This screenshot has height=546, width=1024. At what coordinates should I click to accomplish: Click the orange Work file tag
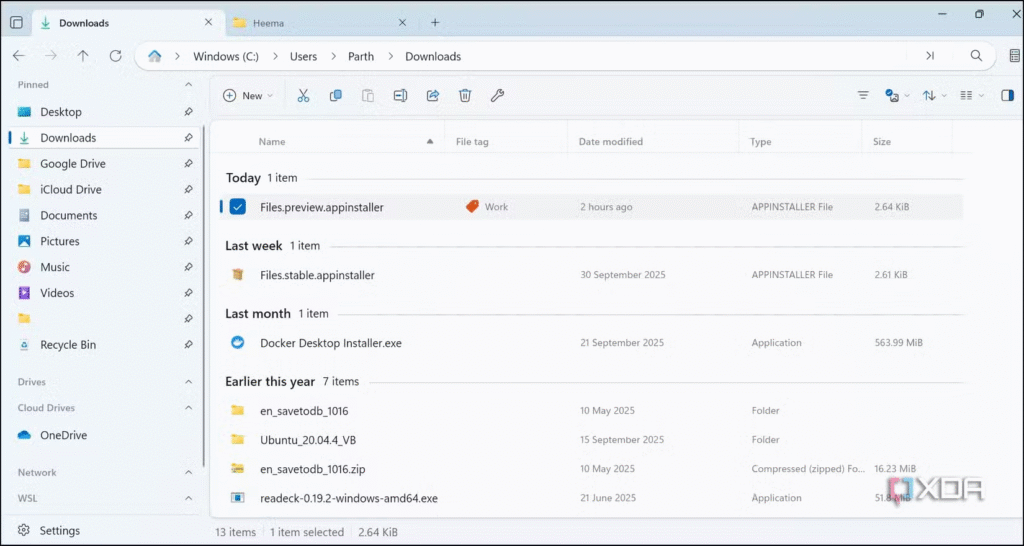click(x=487, y=207)
